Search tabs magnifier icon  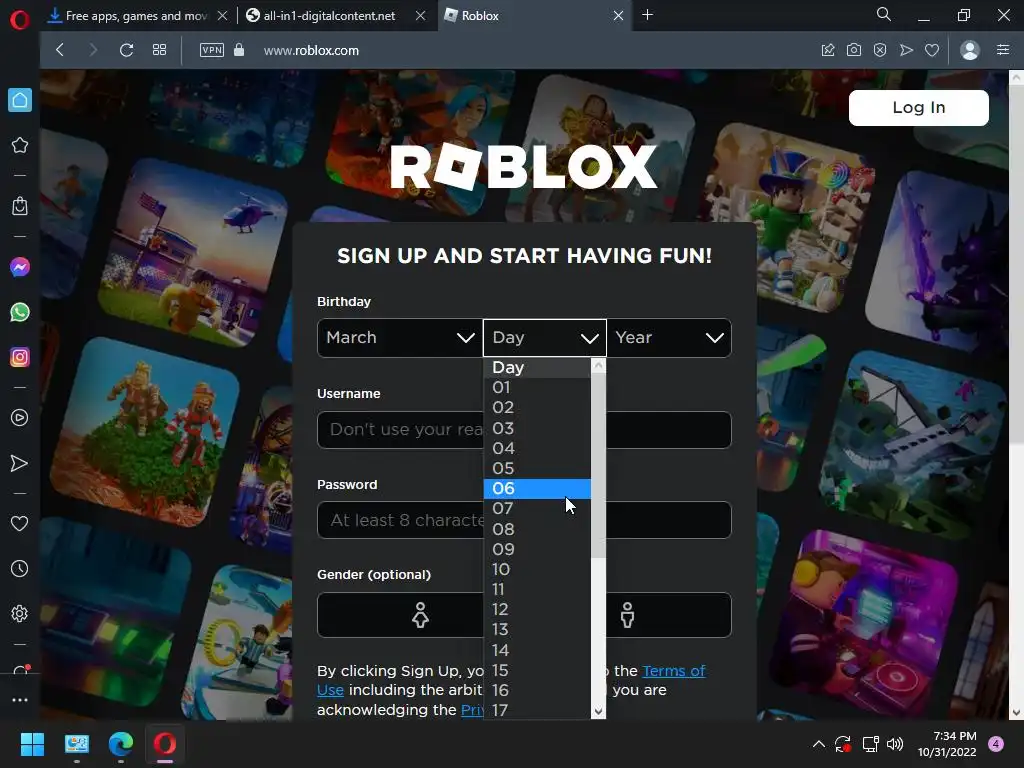coord(884,14)
